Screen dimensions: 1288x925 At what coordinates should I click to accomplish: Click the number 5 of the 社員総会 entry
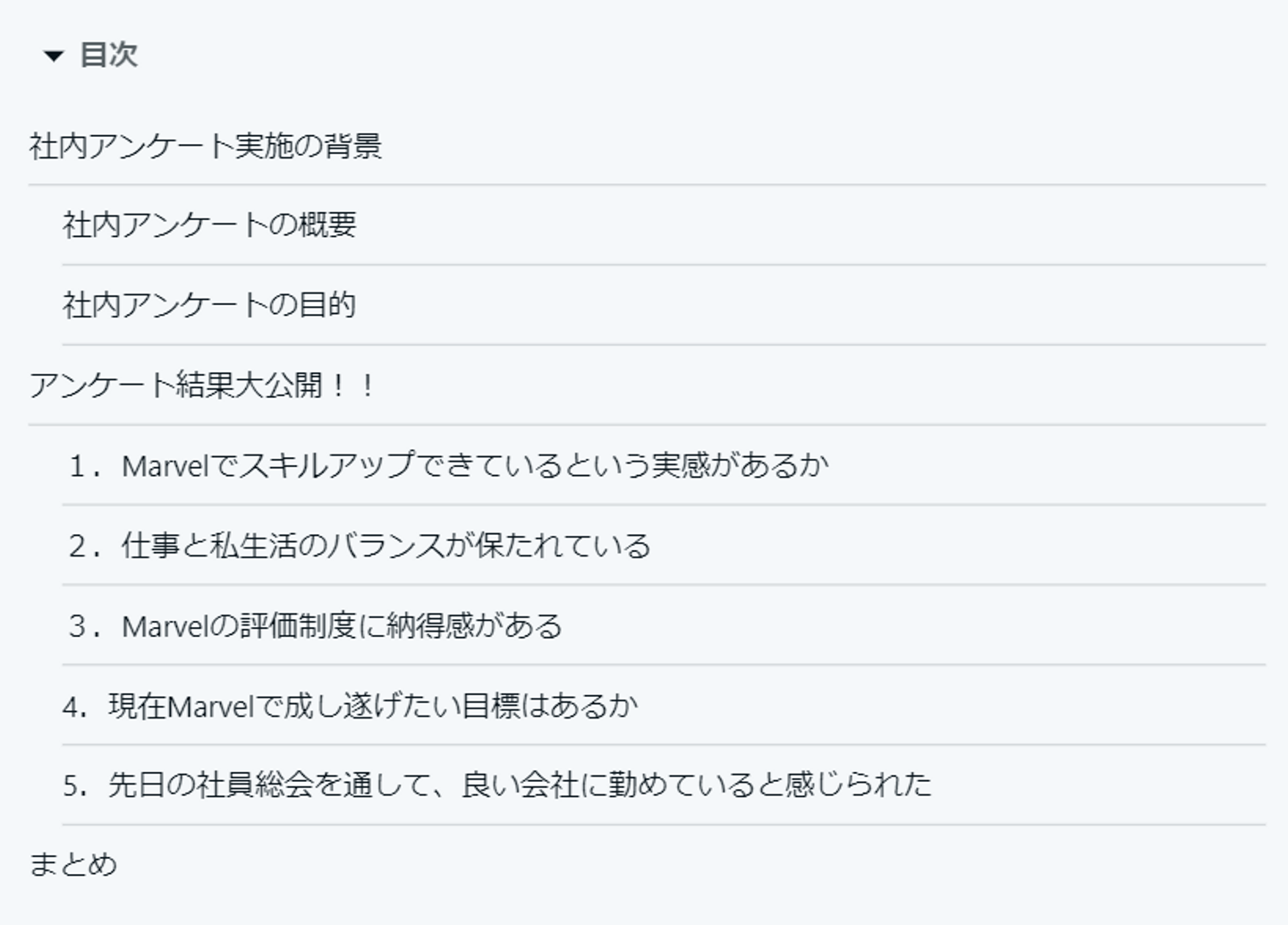pyautogui.click(x=72, y=786)
